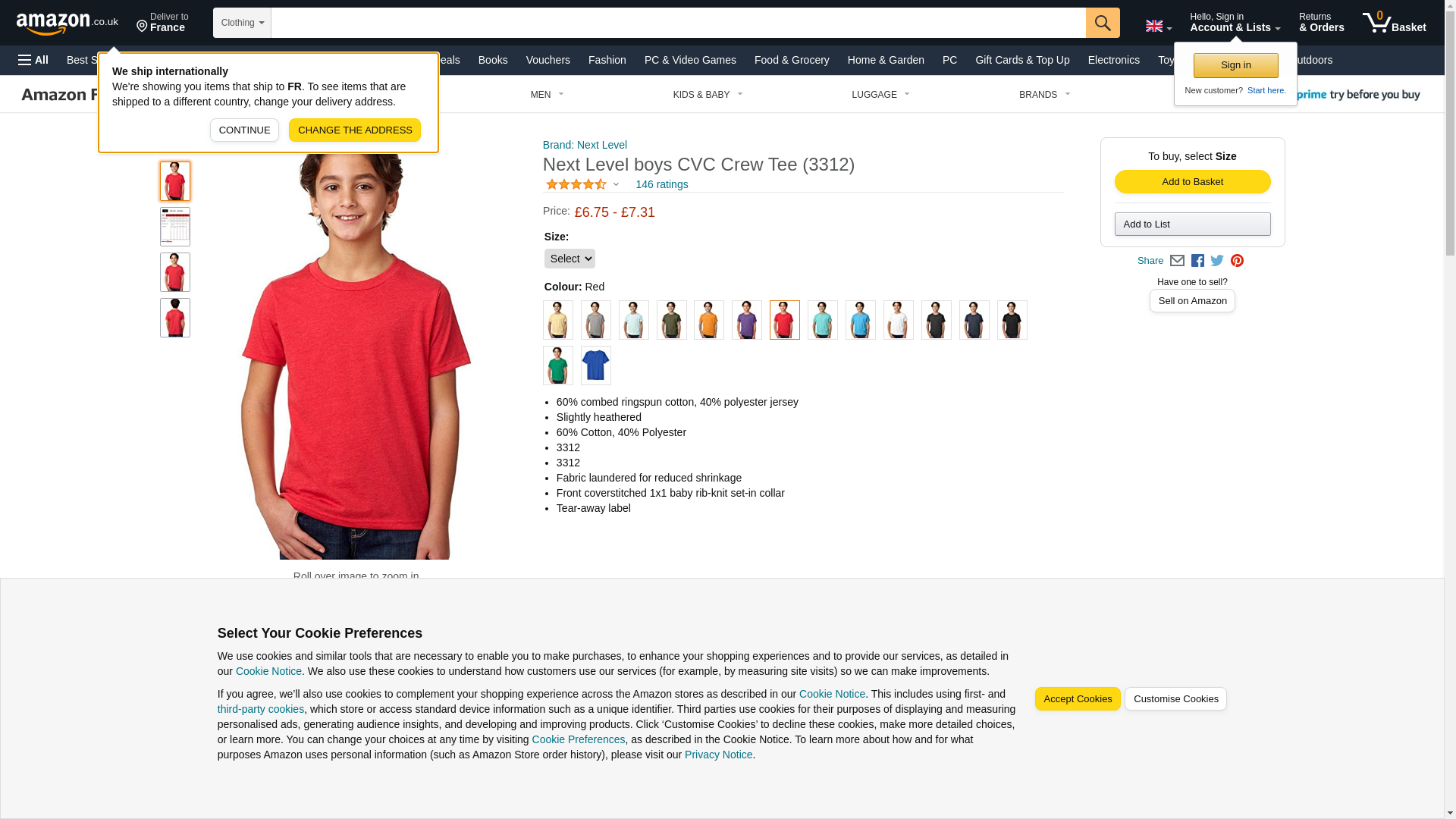
Task: Share the product on Pinterest
Action: pos(1237,260)
